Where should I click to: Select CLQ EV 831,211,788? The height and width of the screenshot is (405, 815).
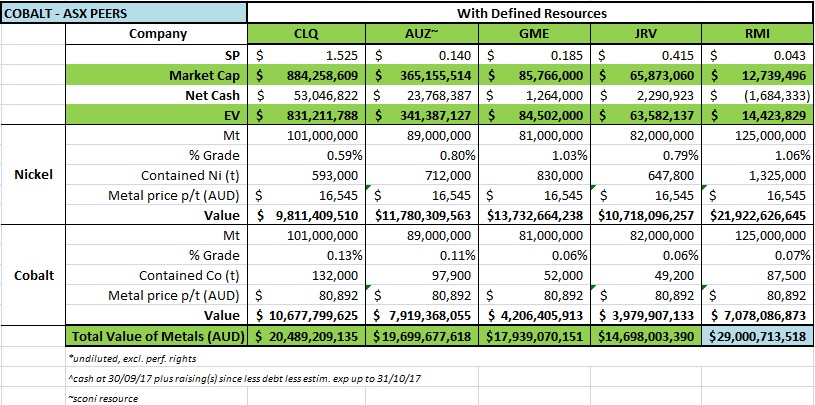click(306, 115)
